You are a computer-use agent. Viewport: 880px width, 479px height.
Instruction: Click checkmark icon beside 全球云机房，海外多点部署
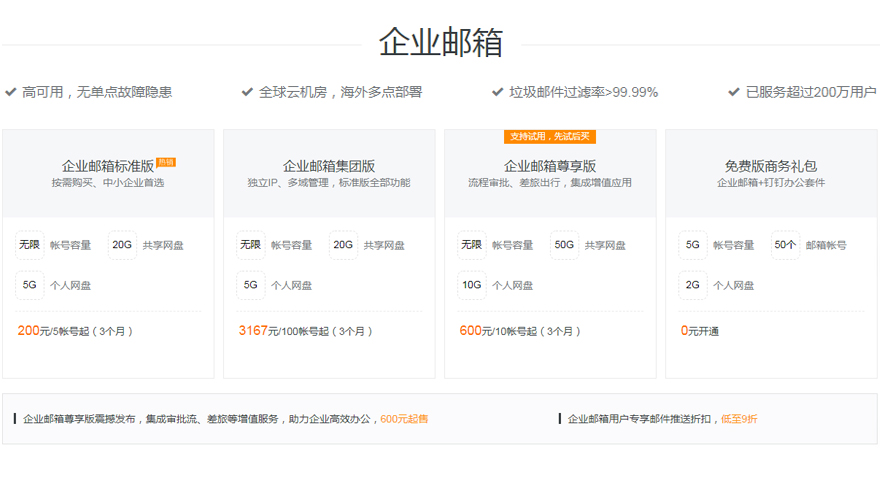point(247,92)
